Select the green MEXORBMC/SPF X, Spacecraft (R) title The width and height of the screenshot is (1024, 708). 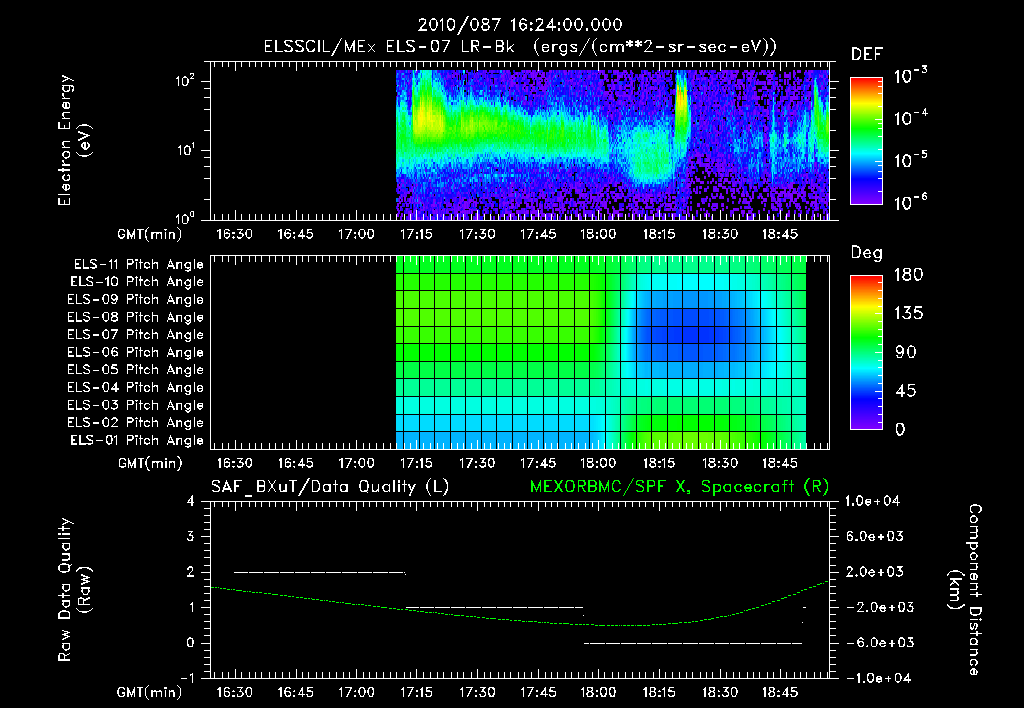pyautogui.click(x=679, y=487)
